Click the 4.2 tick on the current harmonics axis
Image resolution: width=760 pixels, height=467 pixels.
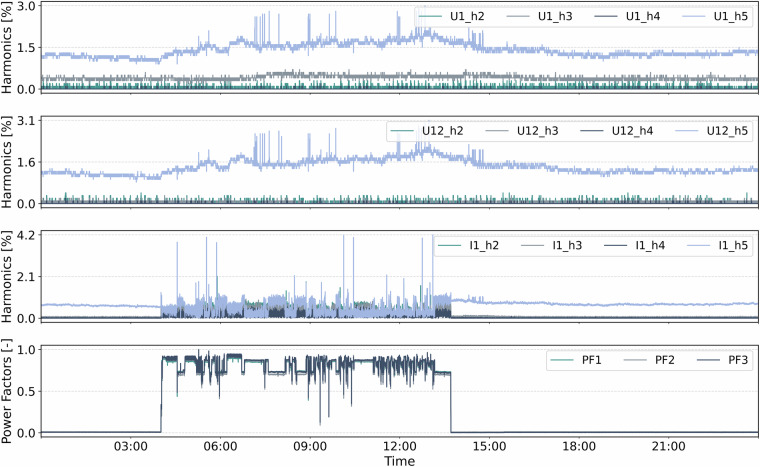pos(27,236)
